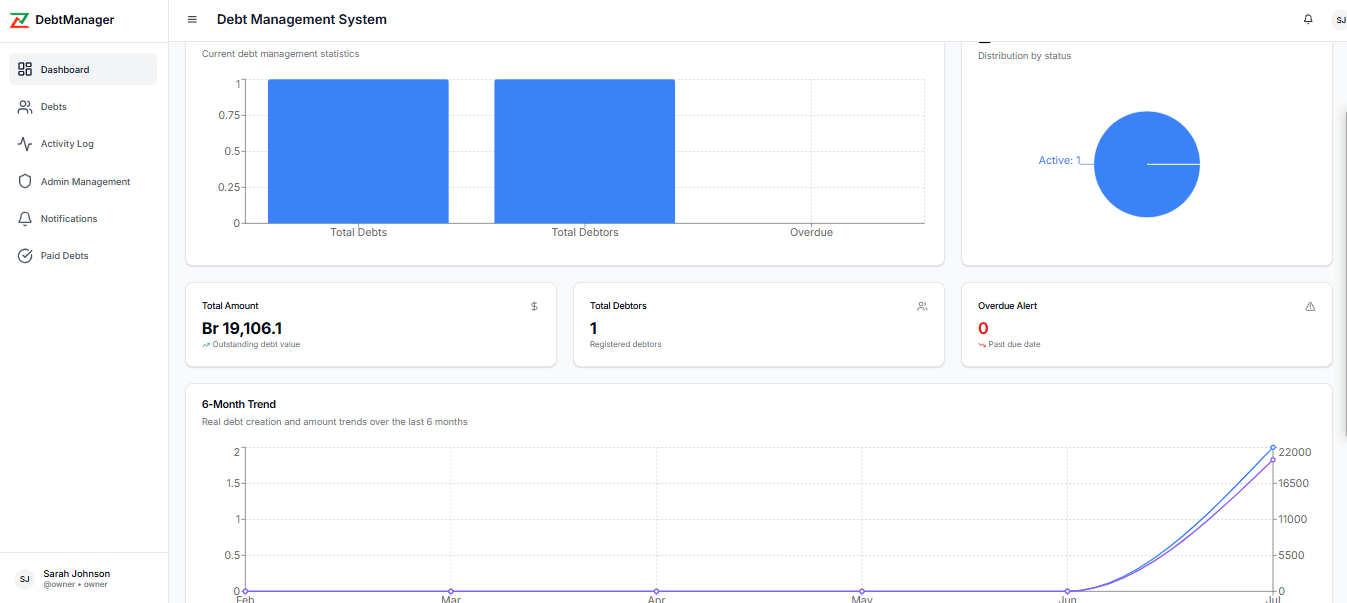Open Activity Log section
The height and width of the screenshot is (603, 1347).
click(83, 144)
